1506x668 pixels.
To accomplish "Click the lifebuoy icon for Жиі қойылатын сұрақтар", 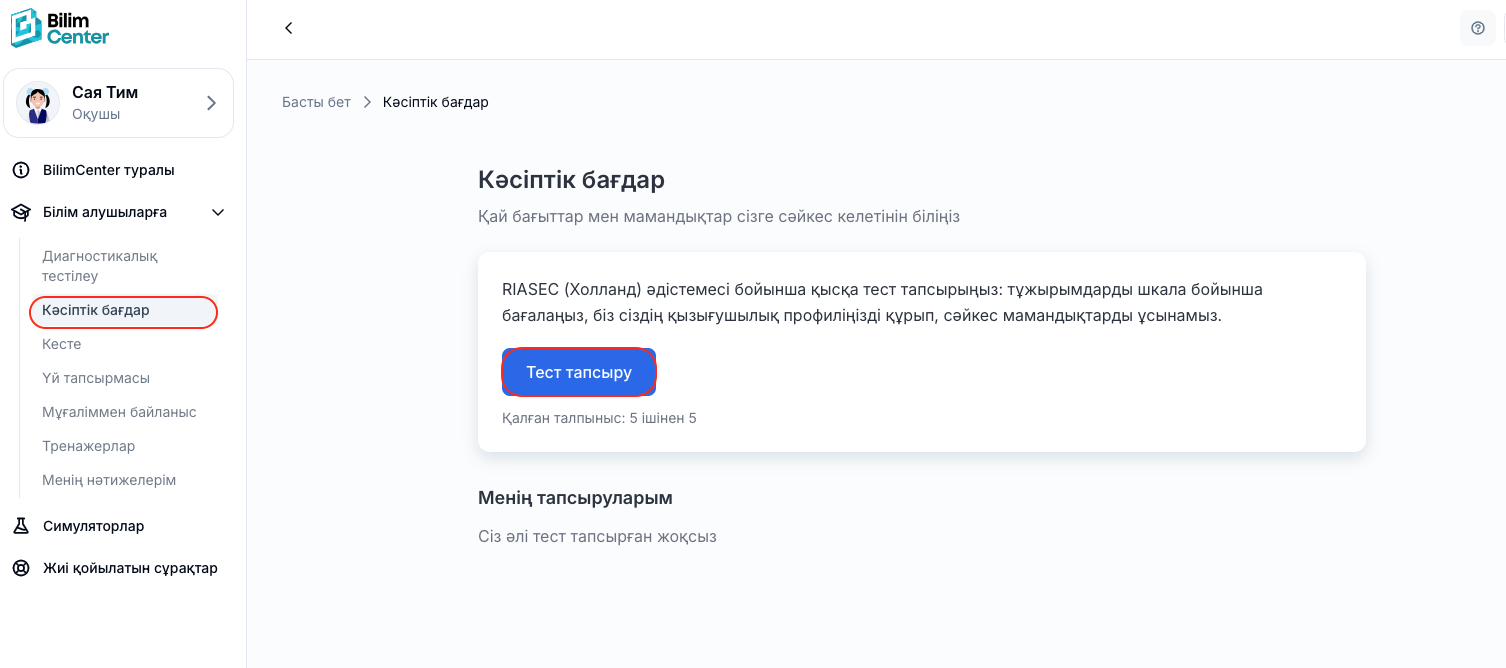I will pos(20,568).
